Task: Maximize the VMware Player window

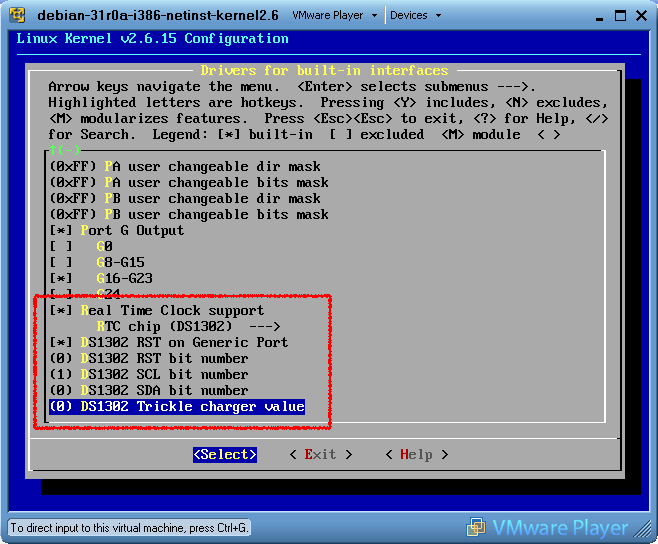Action: (x=620, y=16)
